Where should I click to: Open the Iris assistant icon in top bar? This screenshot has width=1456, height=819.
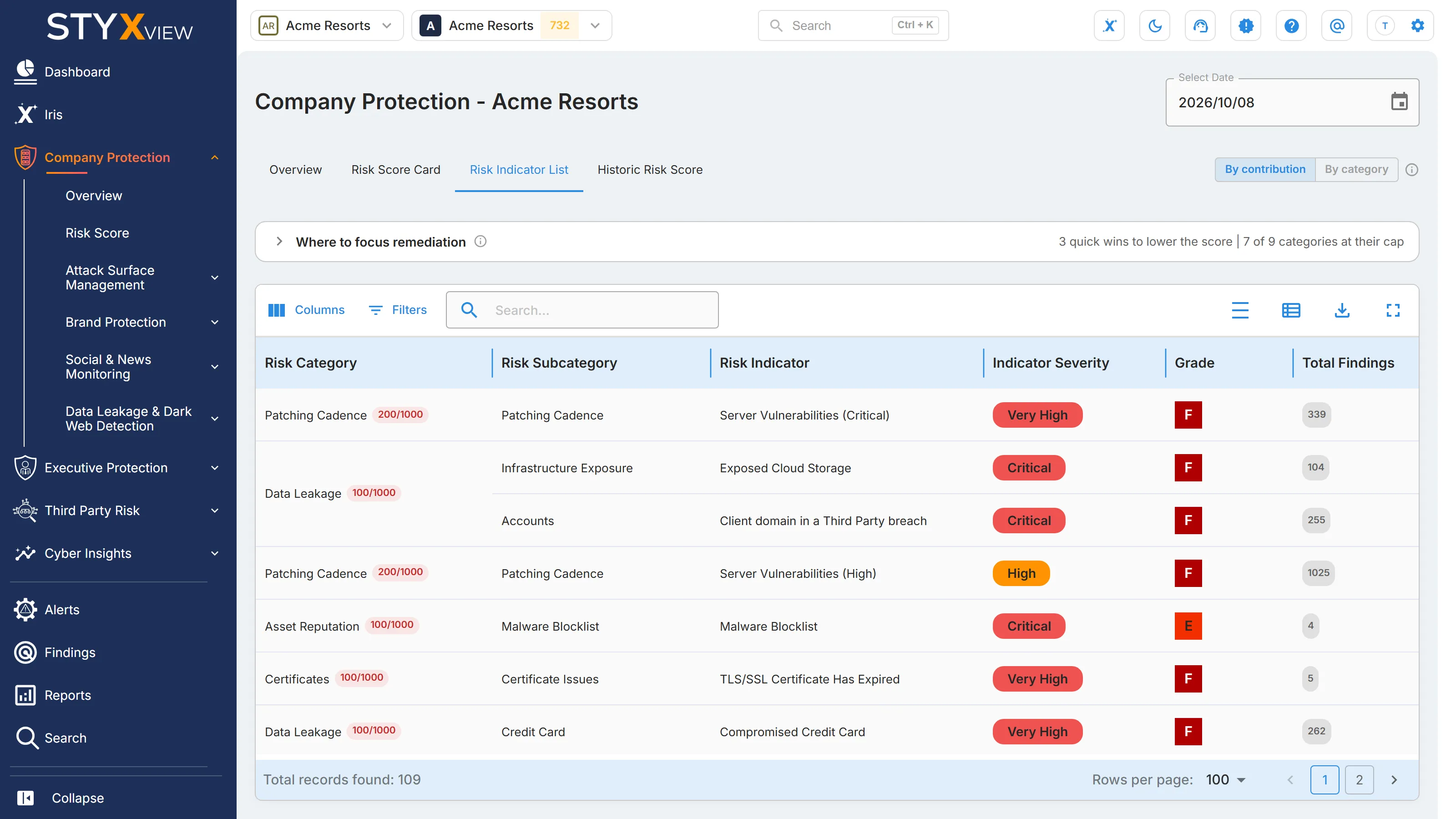(1109, 25)
